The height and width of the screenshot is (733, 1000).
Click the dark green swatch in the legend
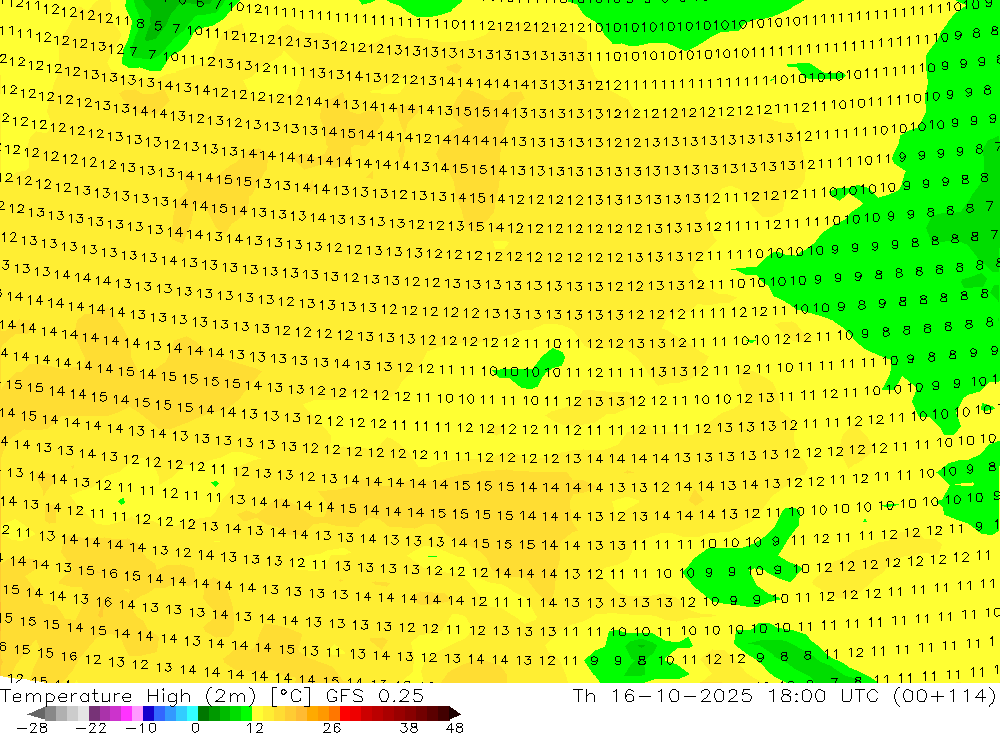click(203, 713)
